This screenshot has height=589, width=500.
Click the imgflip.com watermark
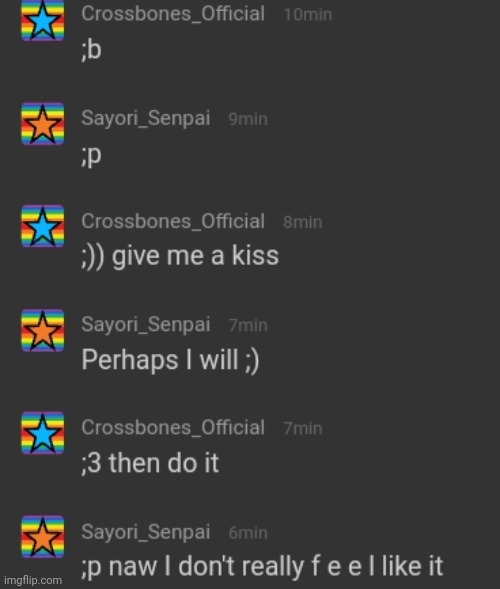point(33,580)
